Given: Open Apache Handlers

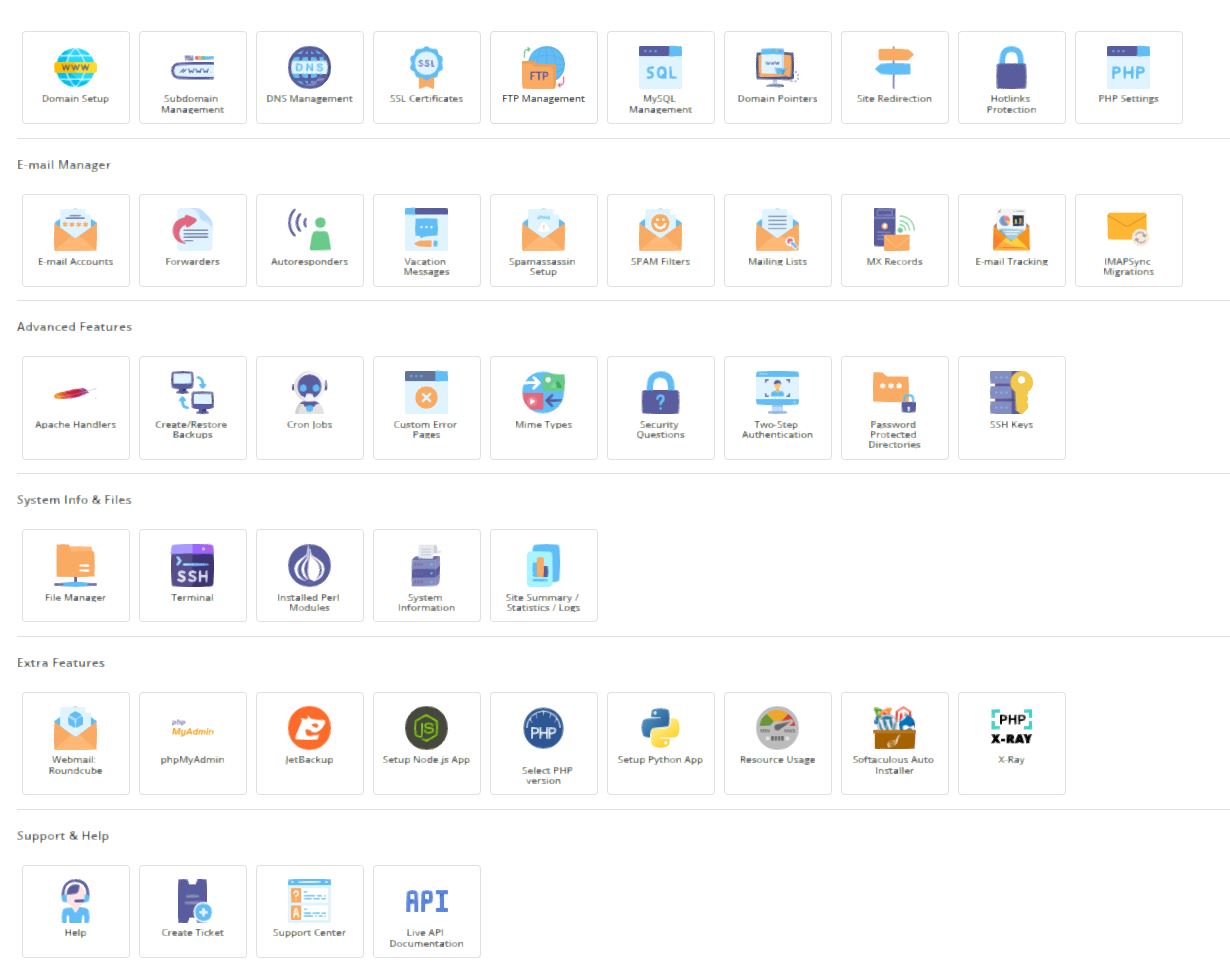Looking at the screenshot, I should tap(76, 408).
